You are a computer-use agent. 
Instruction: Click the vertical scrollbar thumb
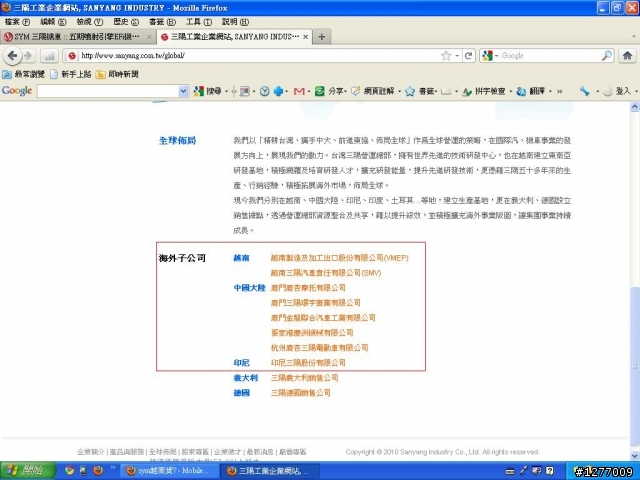[x=634, y=367]
